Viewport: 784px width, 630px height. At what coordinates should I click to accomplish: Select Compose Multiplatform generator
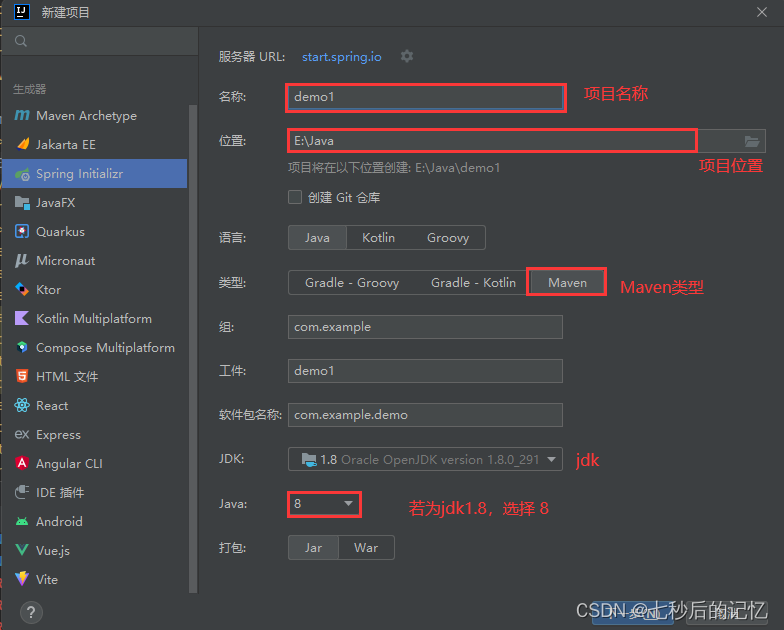click(x=94, y=348)
